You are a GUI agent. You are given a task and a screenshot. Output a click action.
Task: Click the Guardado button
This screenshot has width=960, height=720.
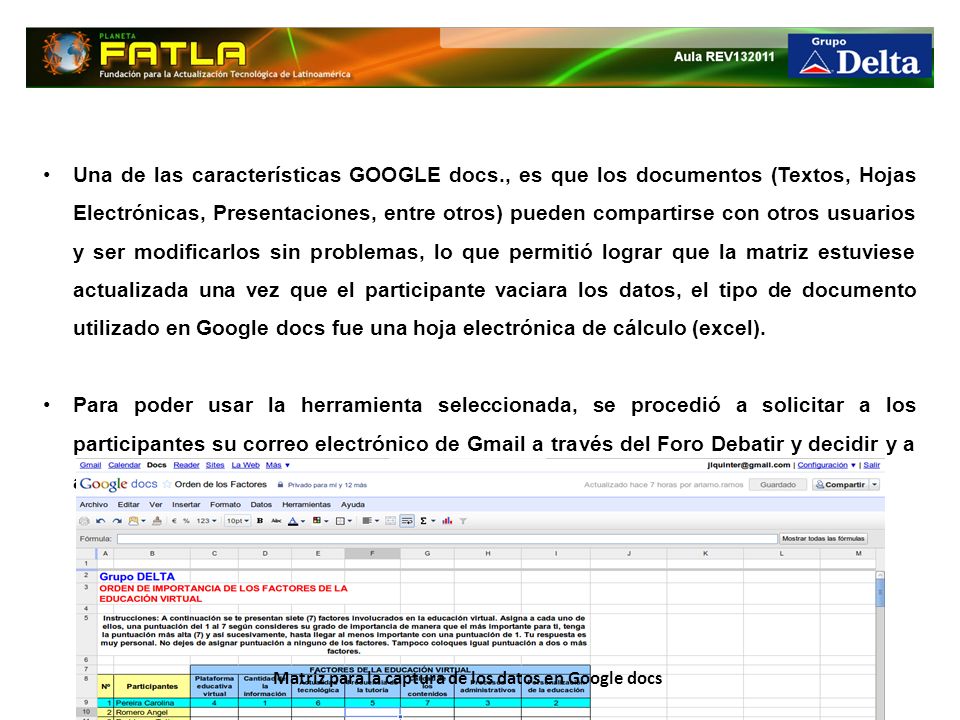(x=778, y=484)
